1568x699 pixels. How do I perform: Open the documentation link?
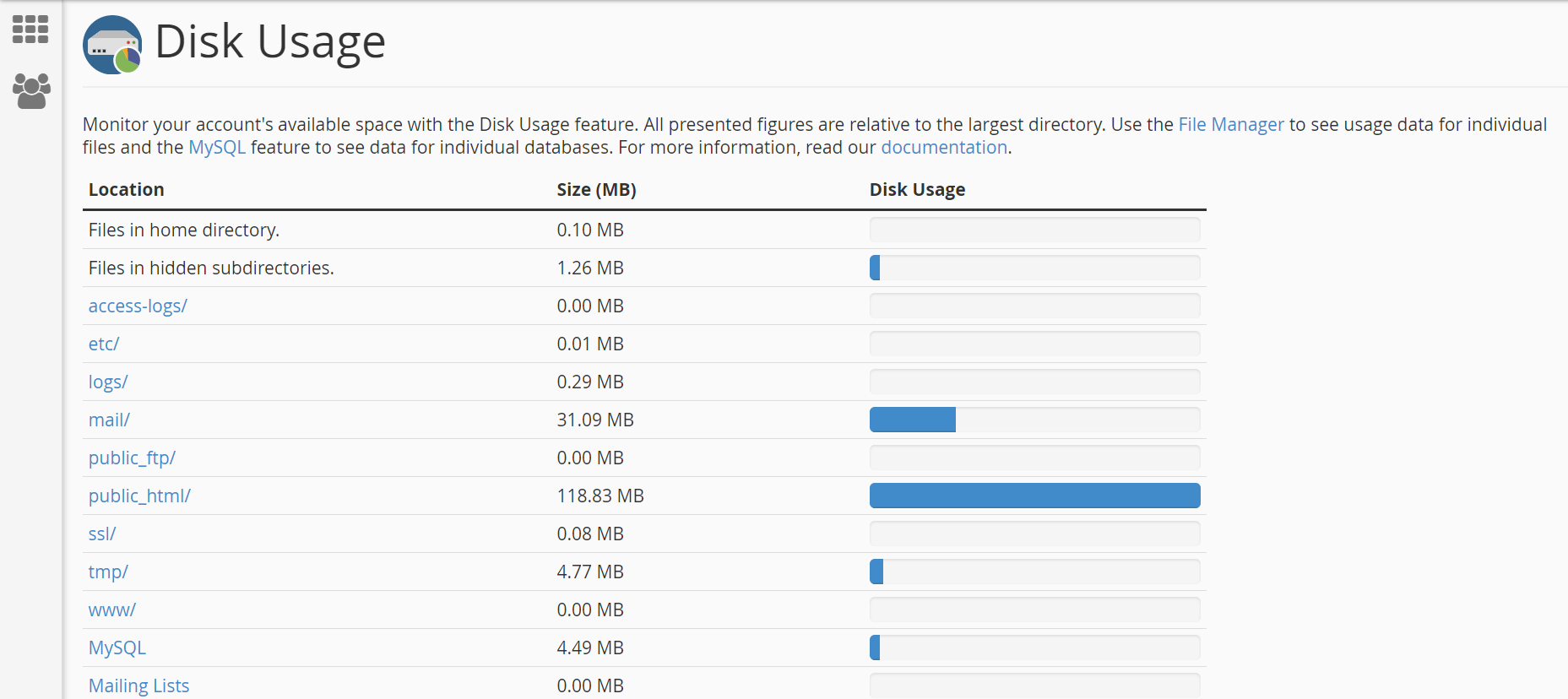[943, 148]
